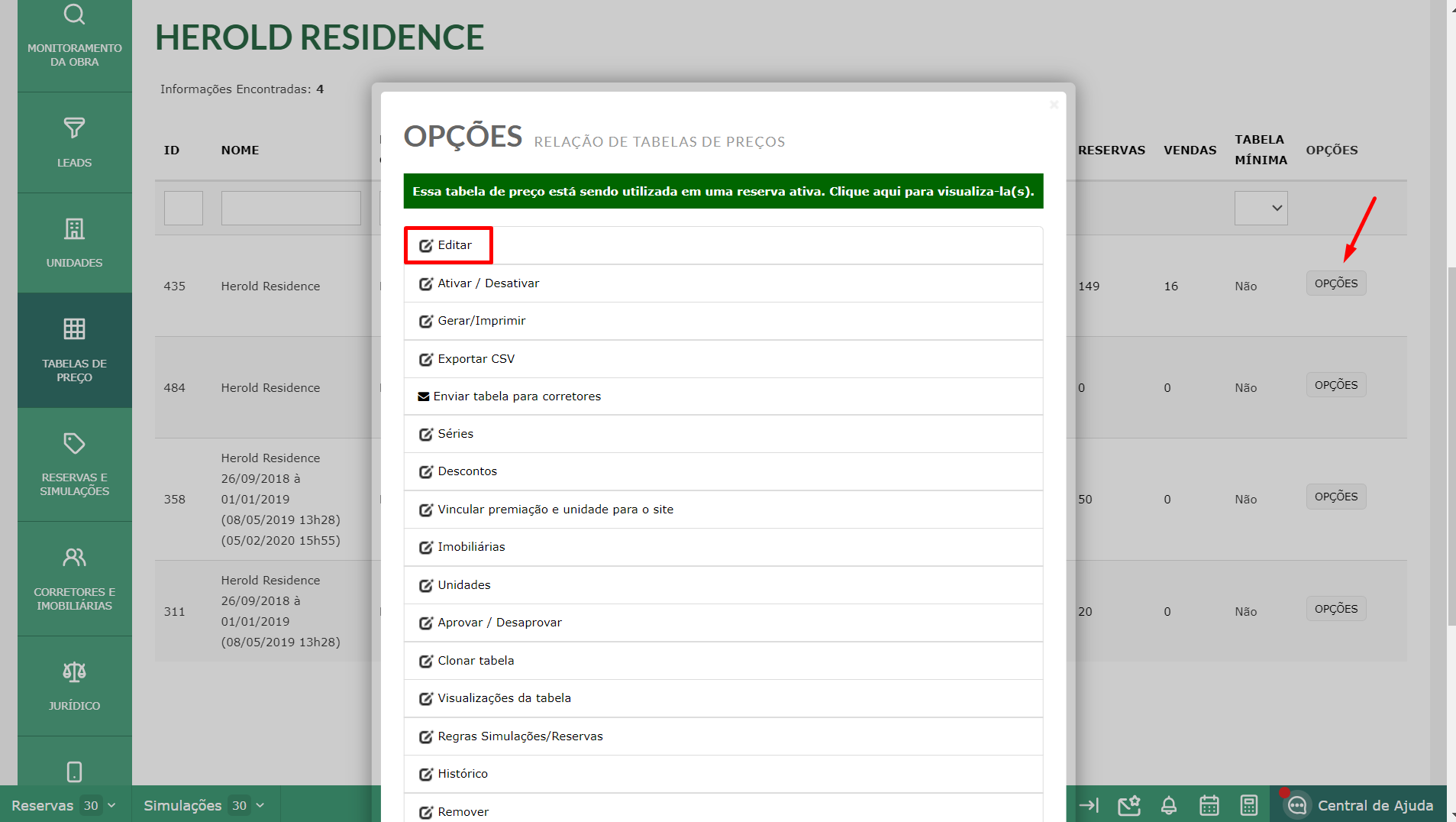Select Exportar CSV option
1456x822 pixels.
(723, 359)
